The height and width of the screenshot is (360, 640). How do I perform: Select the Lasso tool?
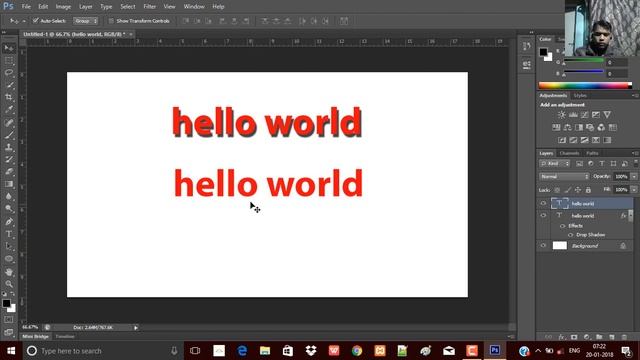[x=9, y=73]
